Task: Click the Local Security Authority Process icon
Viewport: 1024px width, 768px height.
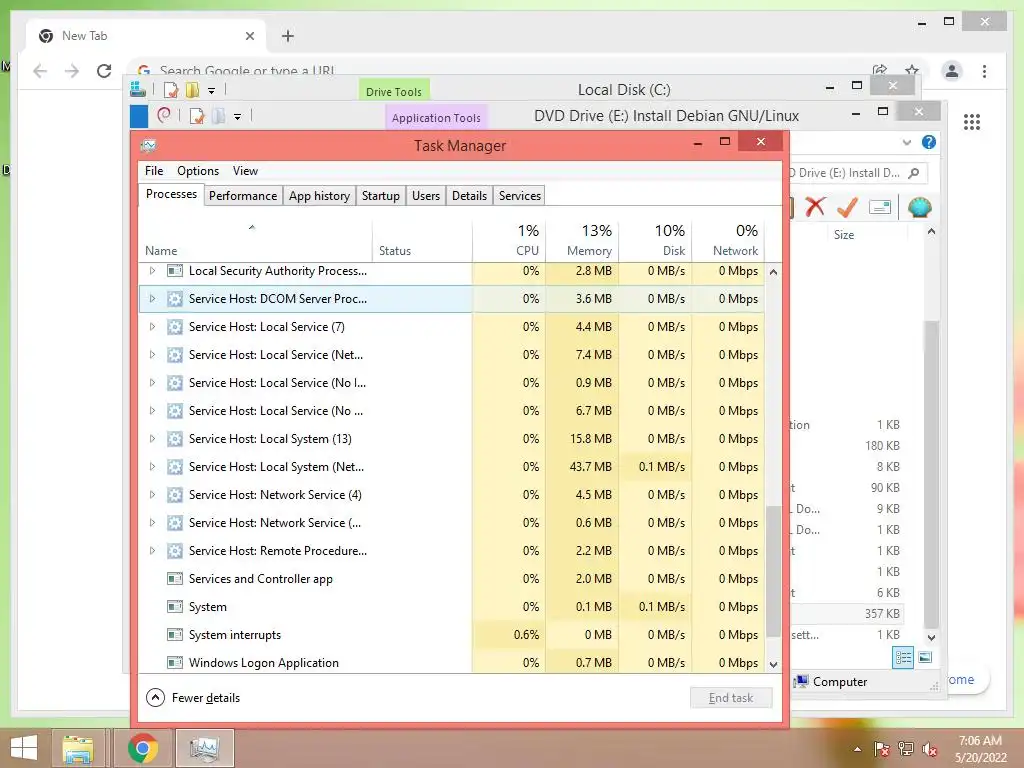Action: click(174, 270)
